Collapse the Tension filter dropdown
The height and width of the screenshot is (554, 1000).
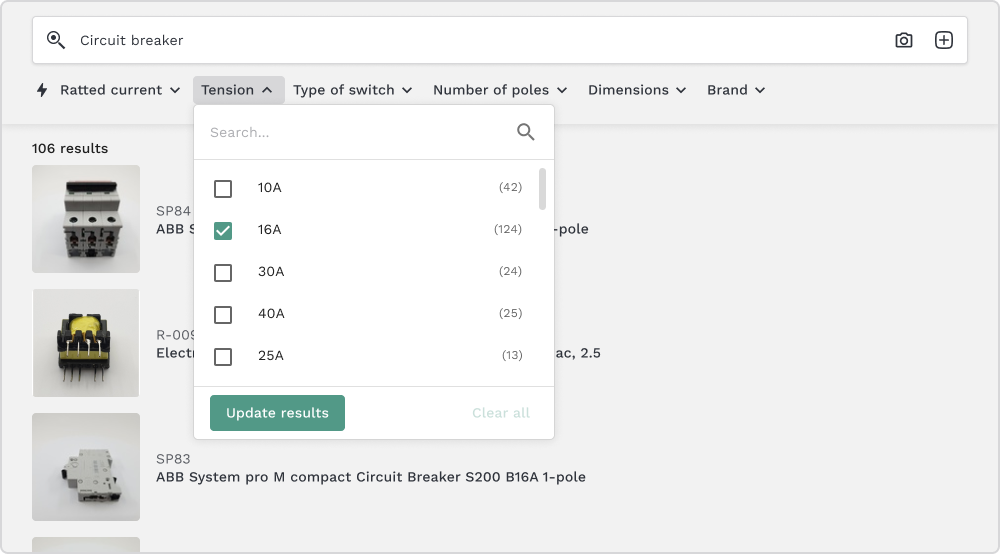(x=238, y=90)
